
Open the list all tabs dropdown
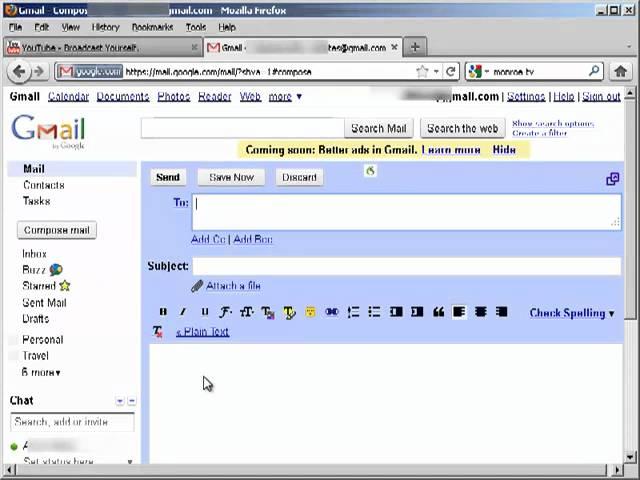[629, 47]
